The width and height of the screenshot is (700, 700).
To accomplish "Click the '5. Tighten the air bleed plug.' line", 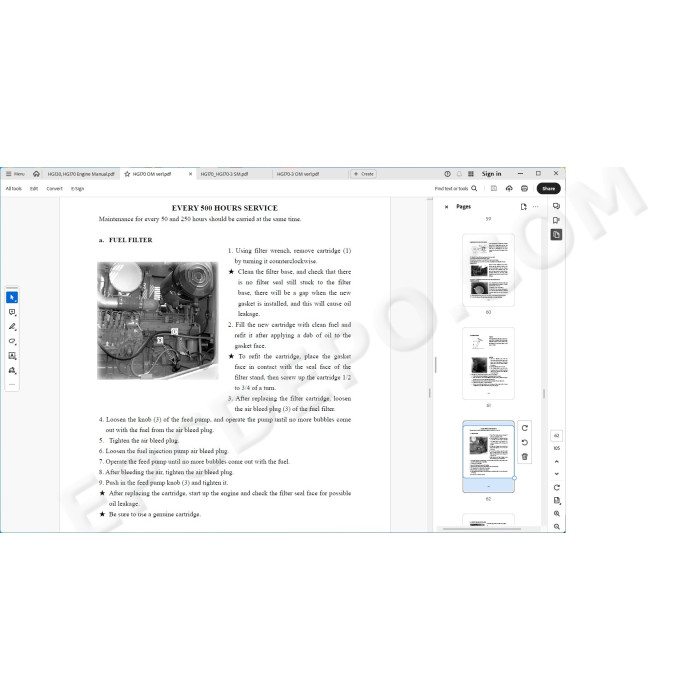I will tap(139, 441).
